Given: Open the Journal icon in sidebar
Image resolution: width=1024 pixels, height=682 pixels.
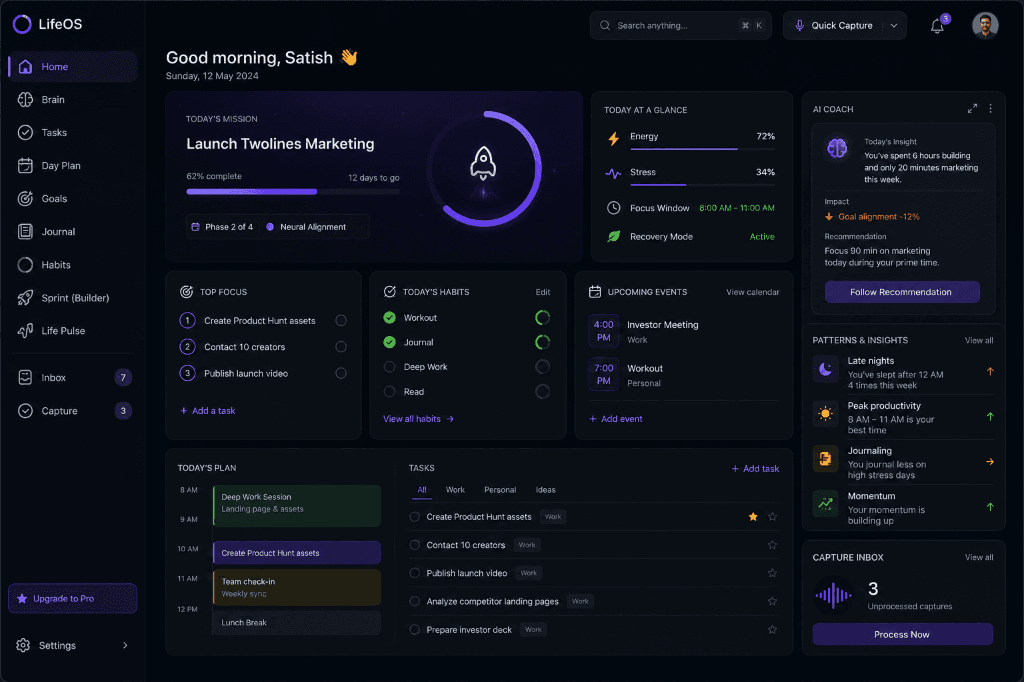Looking at the screenshot, I should pos(25,231).
